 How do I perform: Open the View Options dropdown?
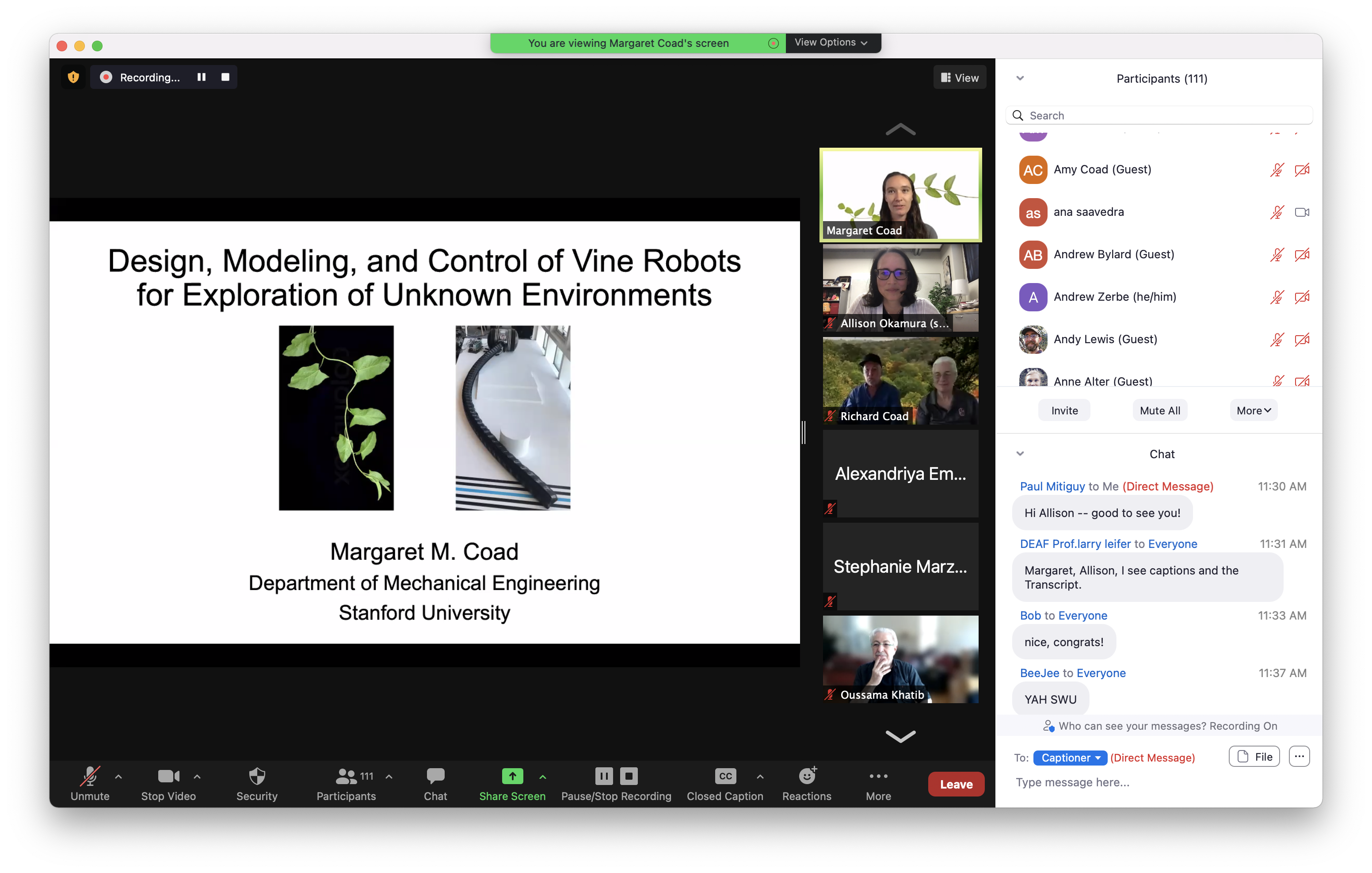point(832,43)
